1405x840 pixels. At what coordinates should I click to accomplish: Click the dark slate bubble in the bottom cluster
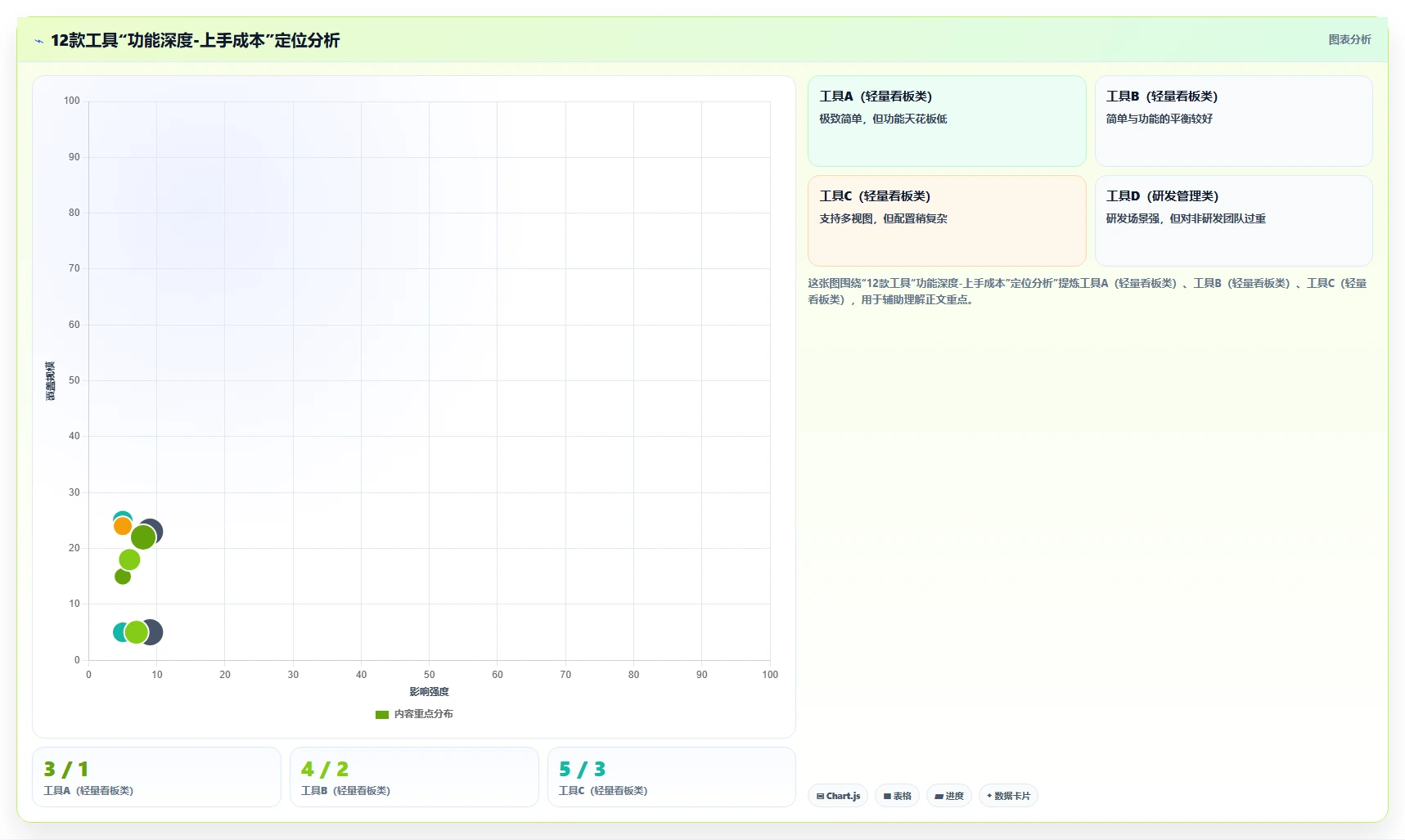[x=156, y=632]
